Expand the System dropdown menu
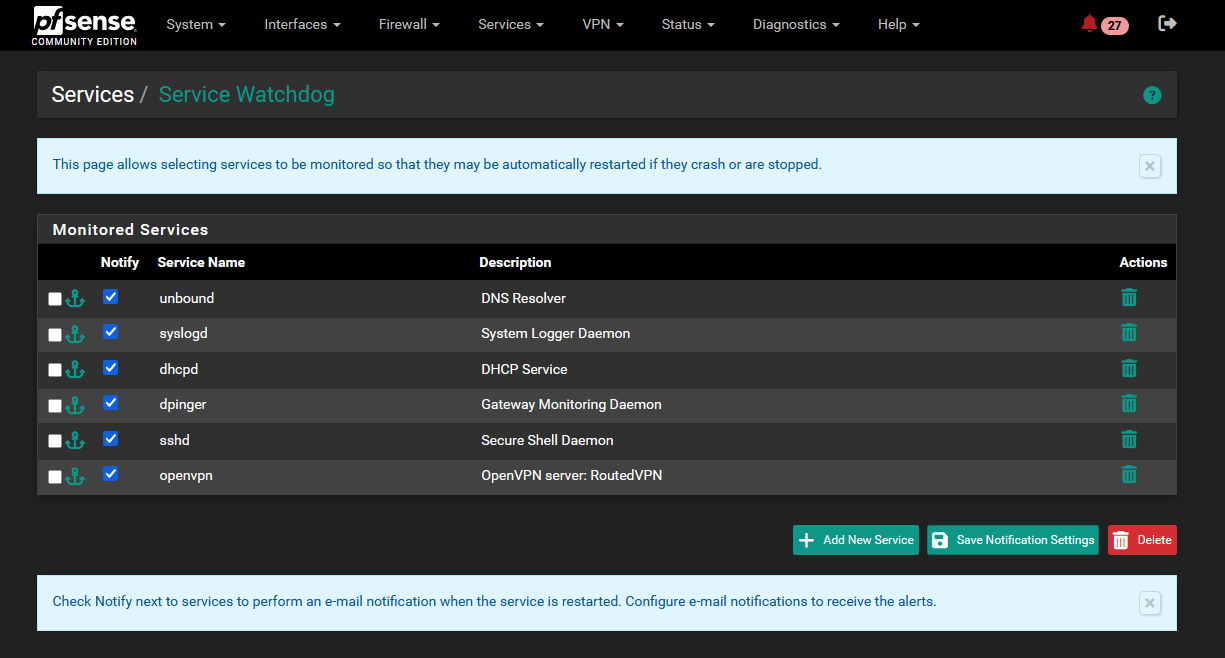This screenshot has height=658, width=1225. coord(195,24)
